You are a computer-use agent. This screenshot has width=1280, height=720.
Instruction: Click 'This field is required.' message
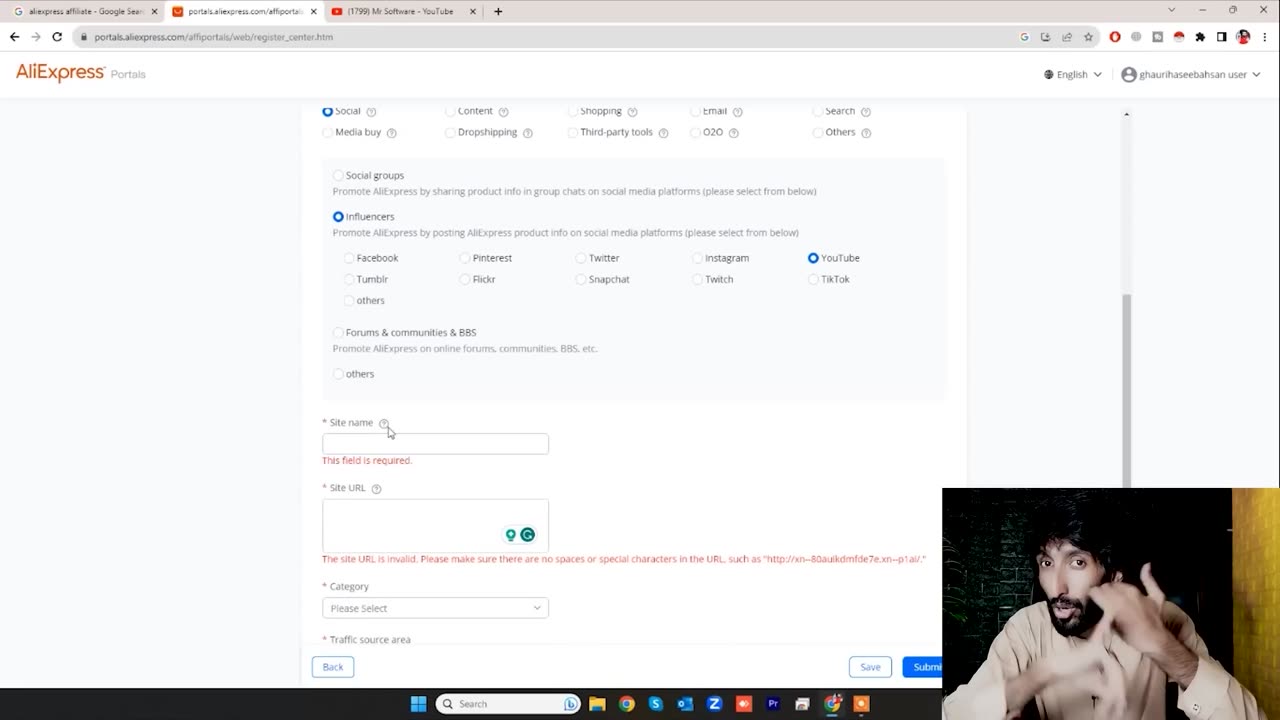click(x=367, y=461)
